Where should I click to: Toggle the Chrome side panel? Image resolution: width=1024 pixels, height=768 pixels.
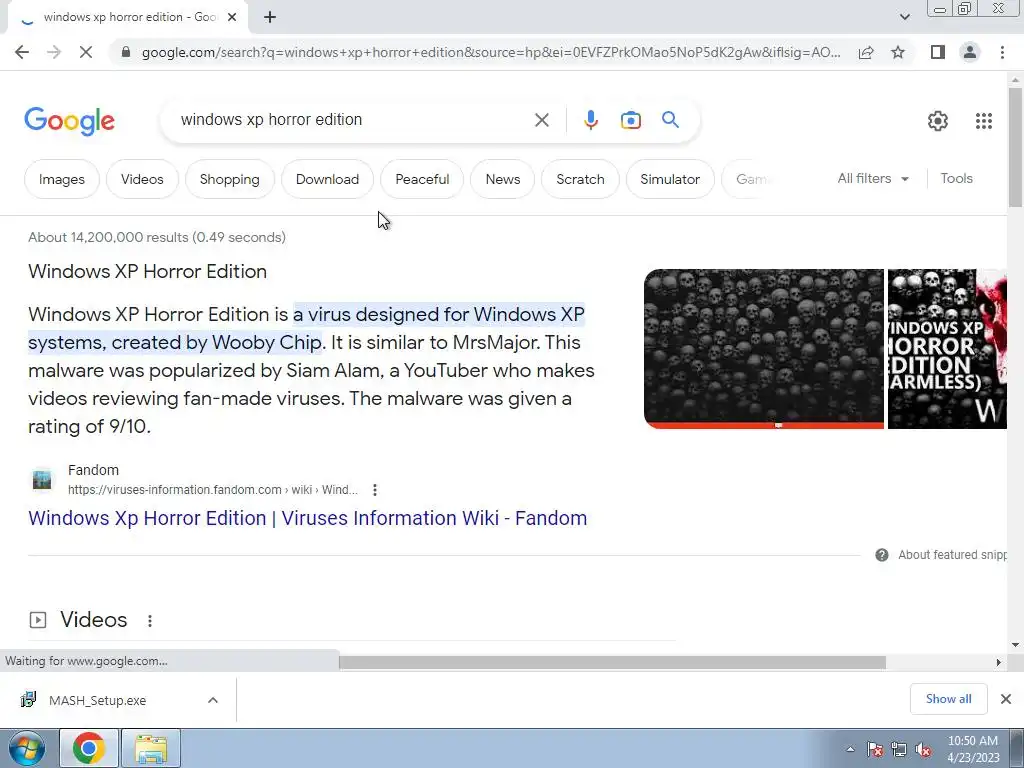pyautogui.click(x=938, y=52)
